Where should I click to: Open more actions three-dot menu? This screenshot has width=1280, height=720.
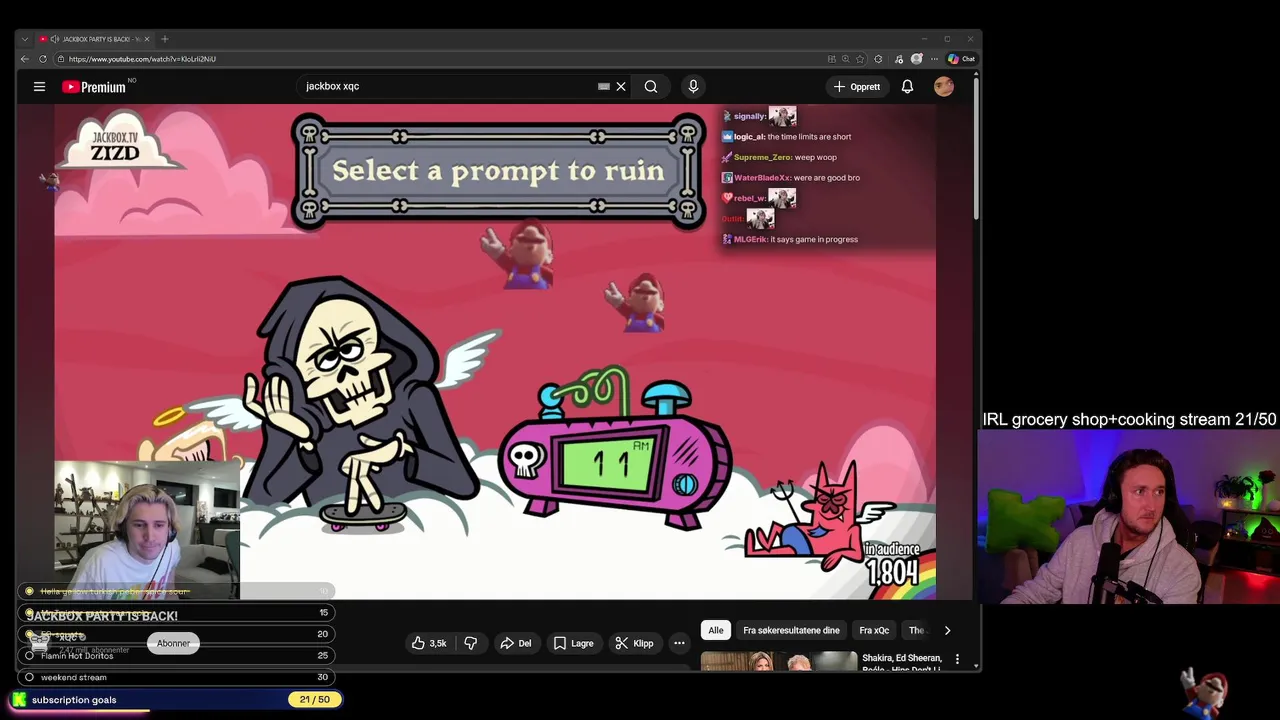point(679,643)
